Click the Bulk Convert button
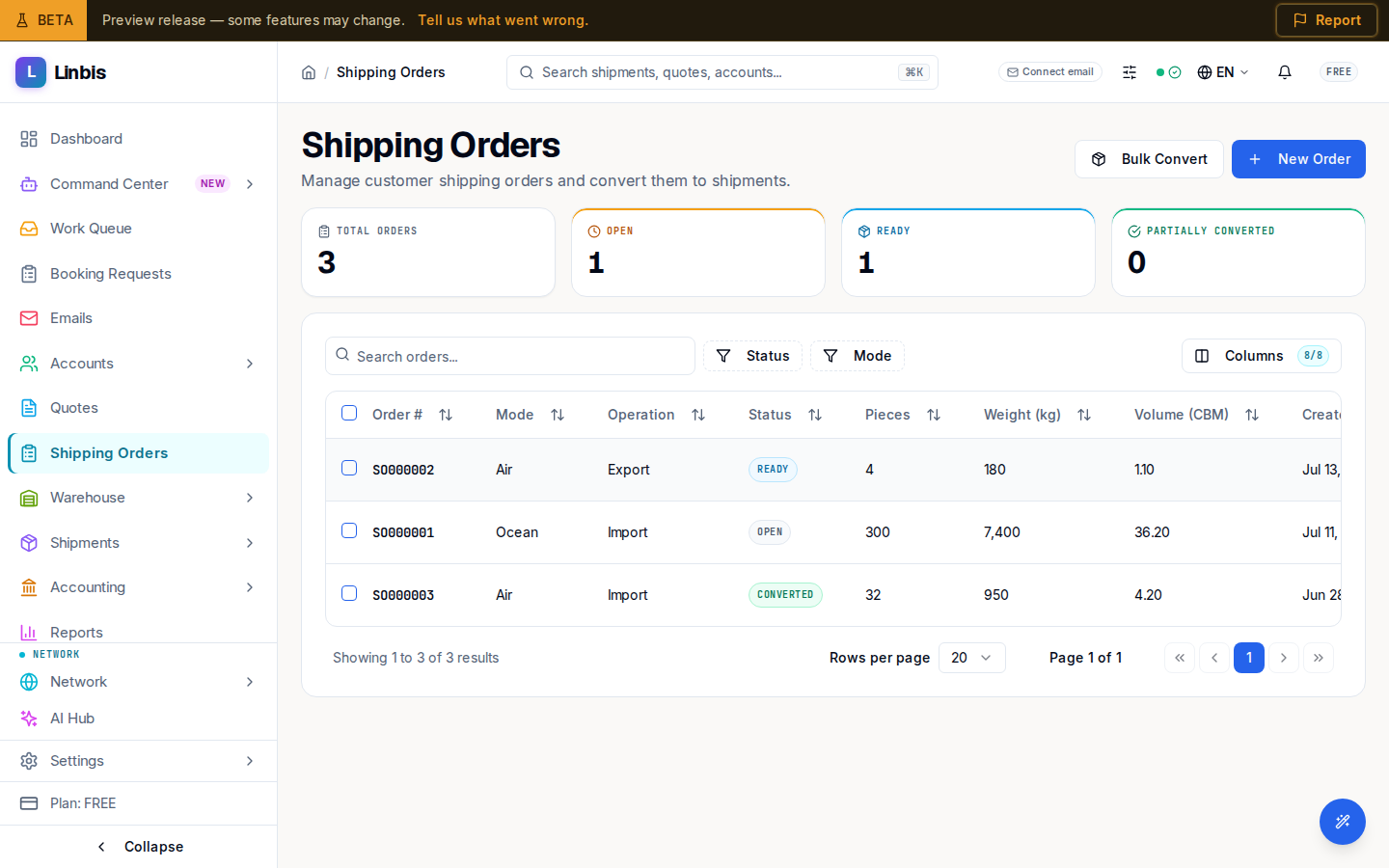 (x=1149, y=159)
